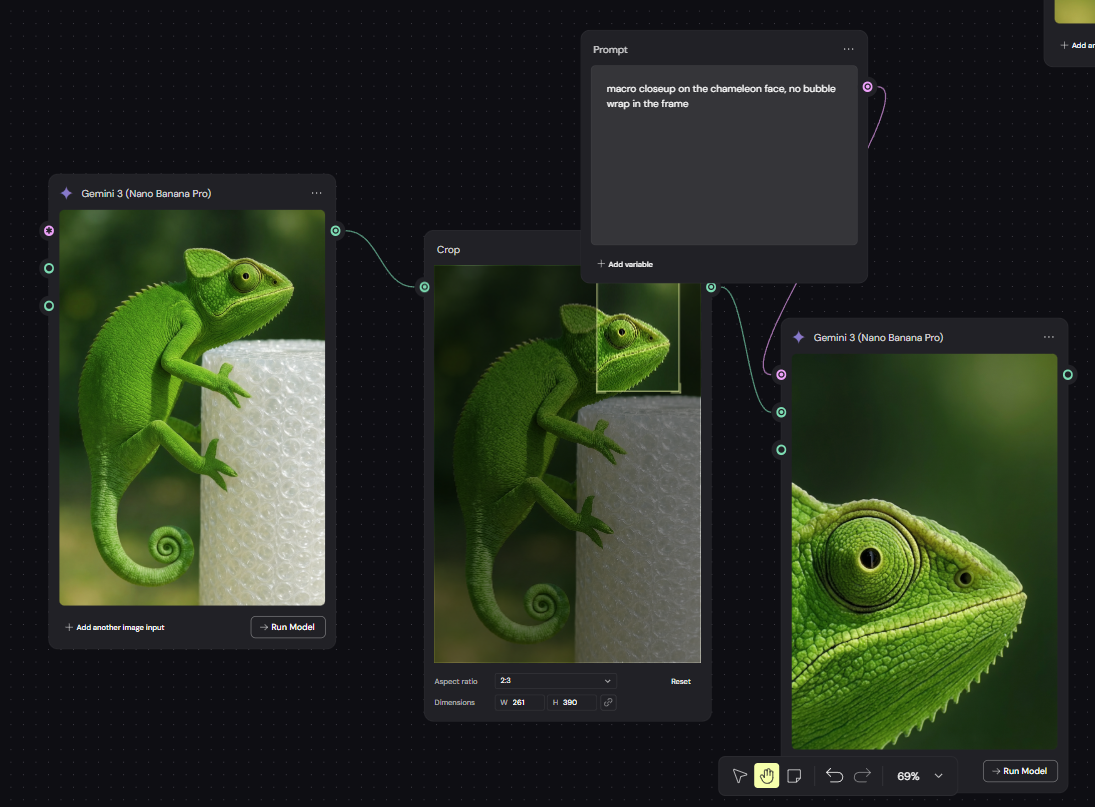Screen dimensions: 1095x807
Task: Click the left Gemini node's middle green input port
Action: point(49,268)
